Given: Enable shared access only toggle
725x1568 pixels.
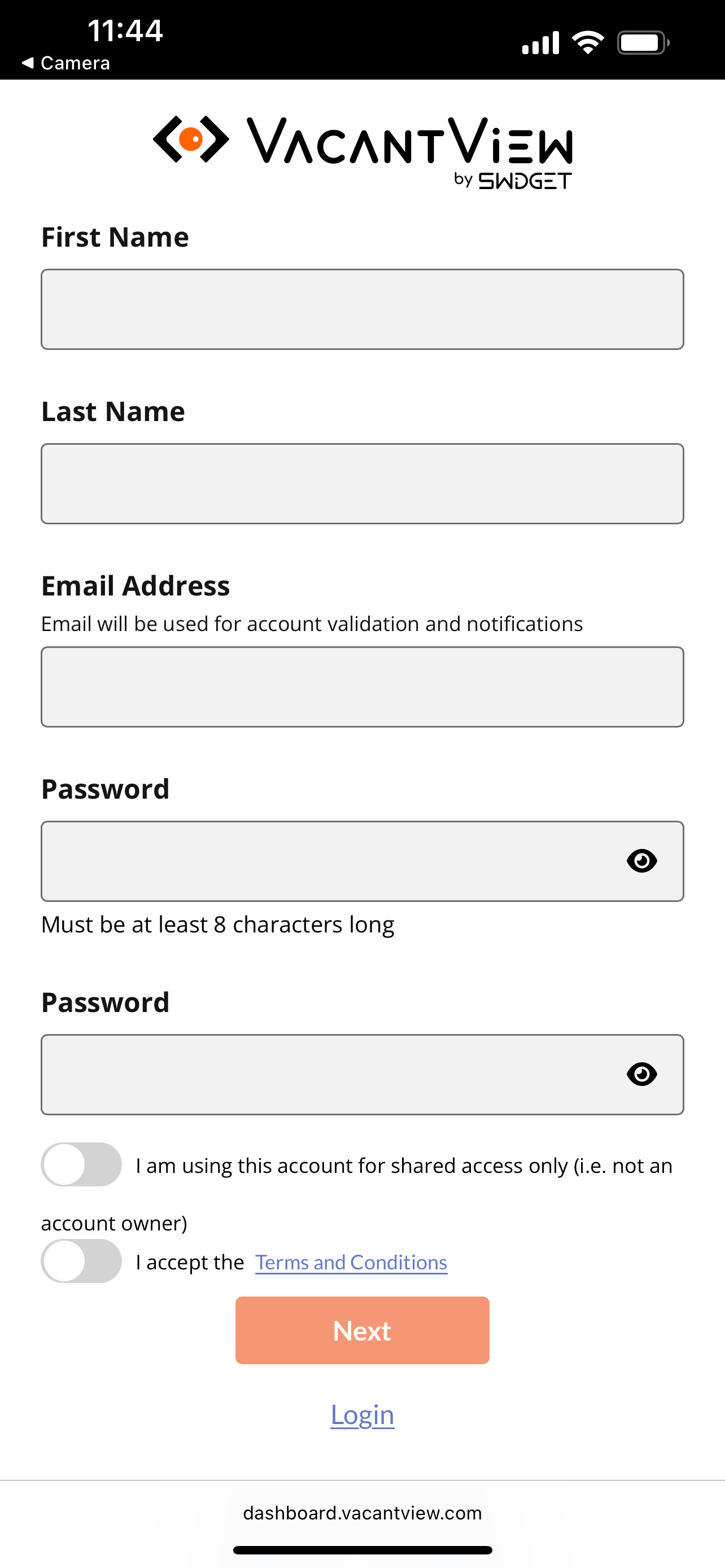Looking at the screenshot, I should click(x=81, y=1164).
